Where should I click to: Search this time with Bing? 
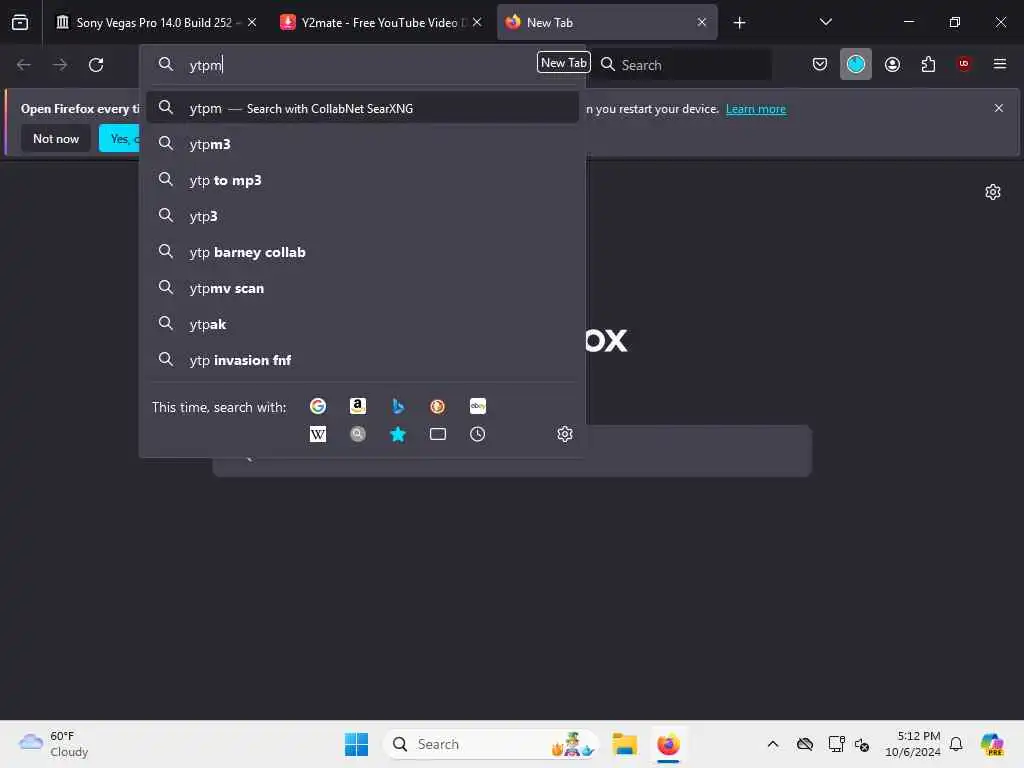pyautogui.click(x=398, y=406)
